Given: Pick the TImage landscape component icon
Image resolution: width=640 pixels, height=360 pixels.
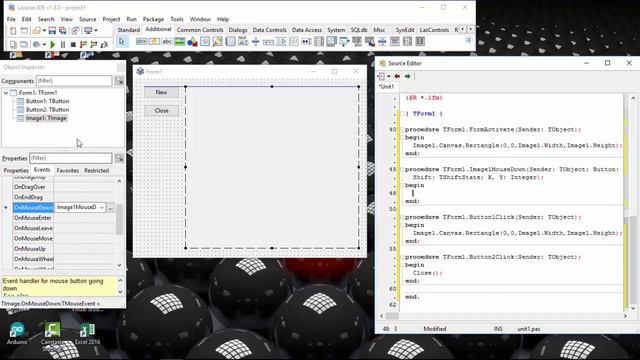Looking at the screenshot, I should (180, 42).
